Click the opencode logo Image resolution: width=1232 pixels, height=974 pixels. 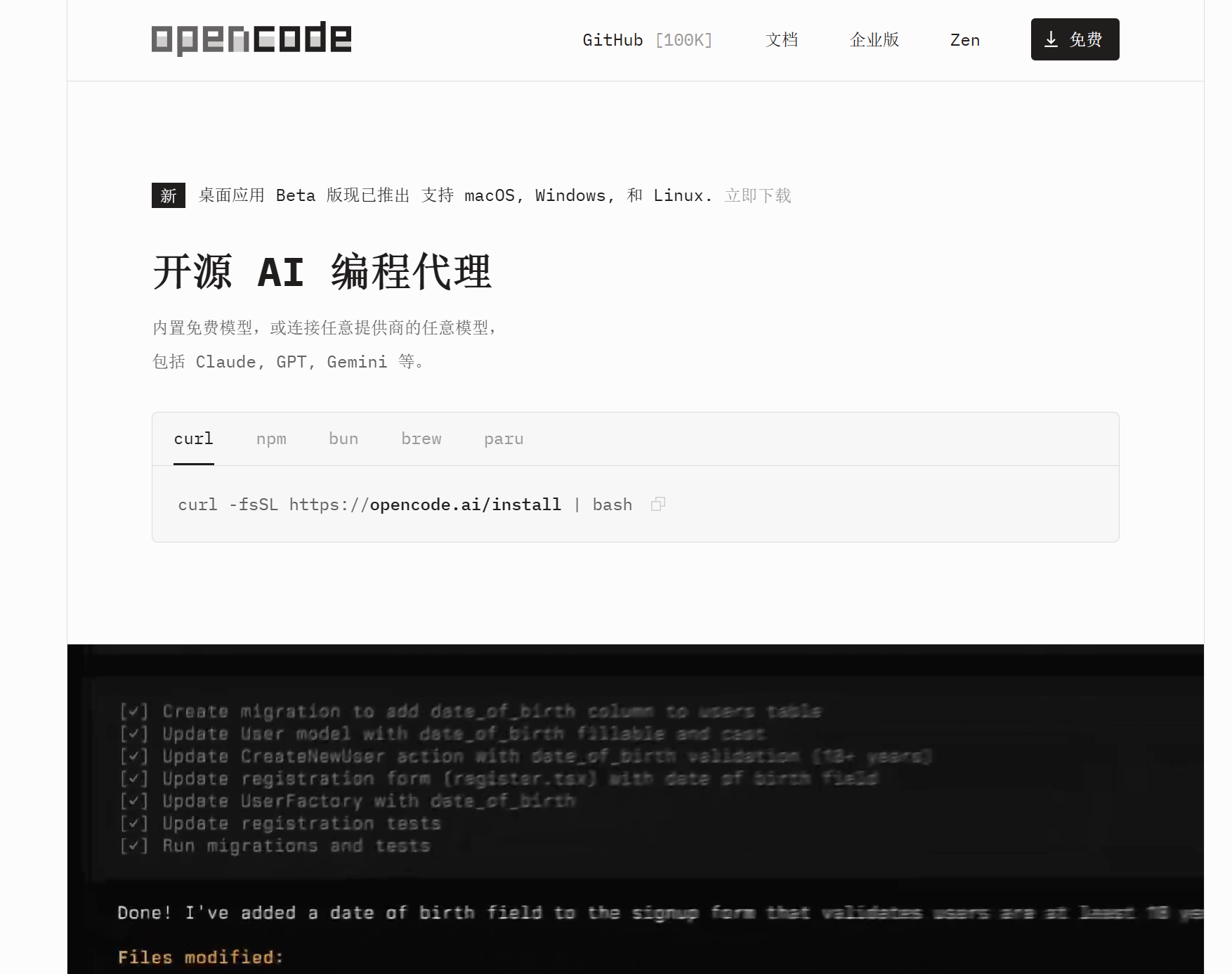click(x=251, y=39)
